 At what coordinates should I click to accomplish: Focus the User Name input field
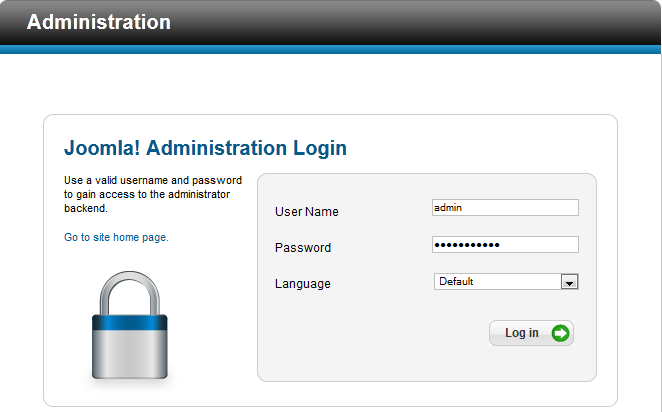coord(505,208)
